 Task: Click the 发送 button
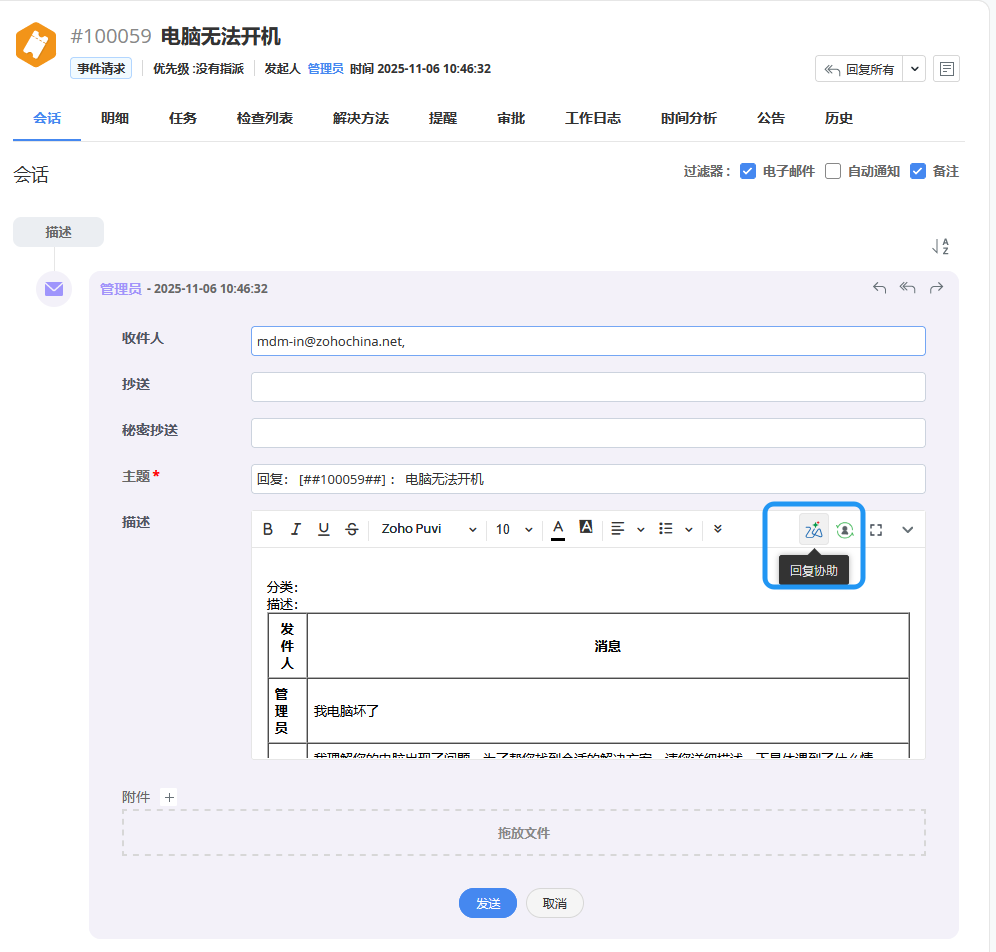(488, 903)
